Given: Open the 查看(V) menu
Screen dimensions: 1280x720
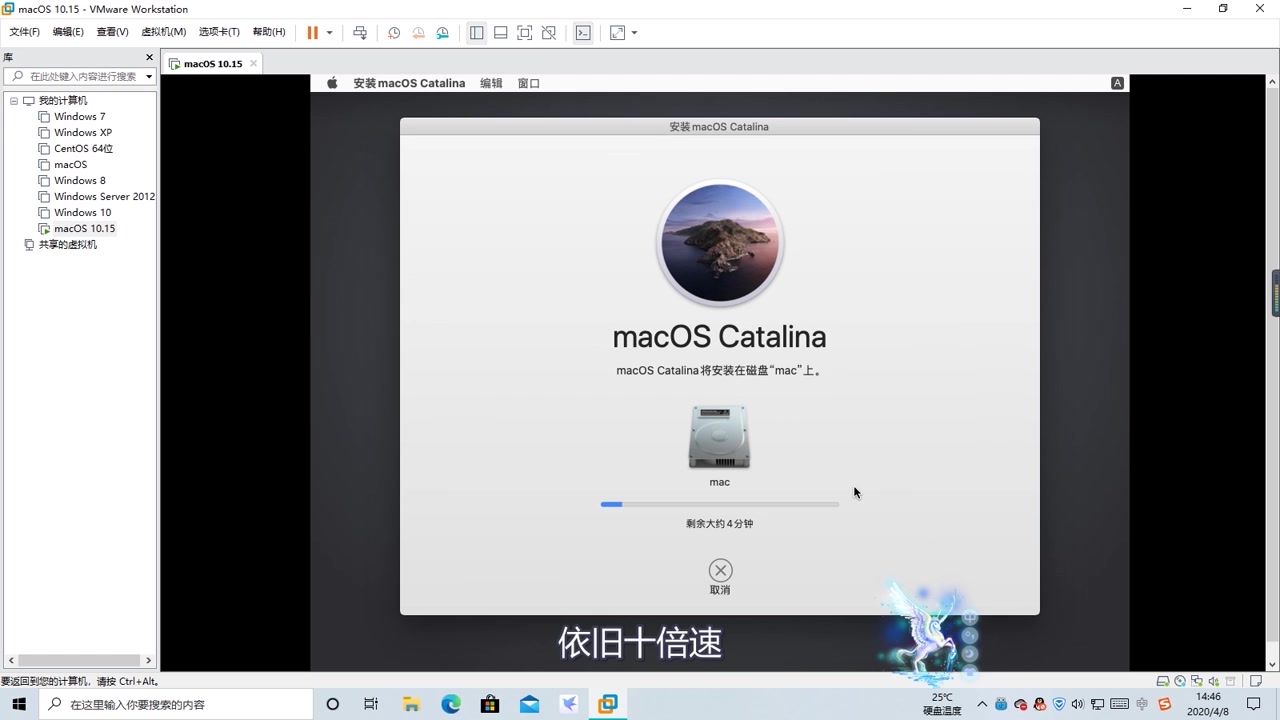Looking at the screenshot, I should pos(112,32).
